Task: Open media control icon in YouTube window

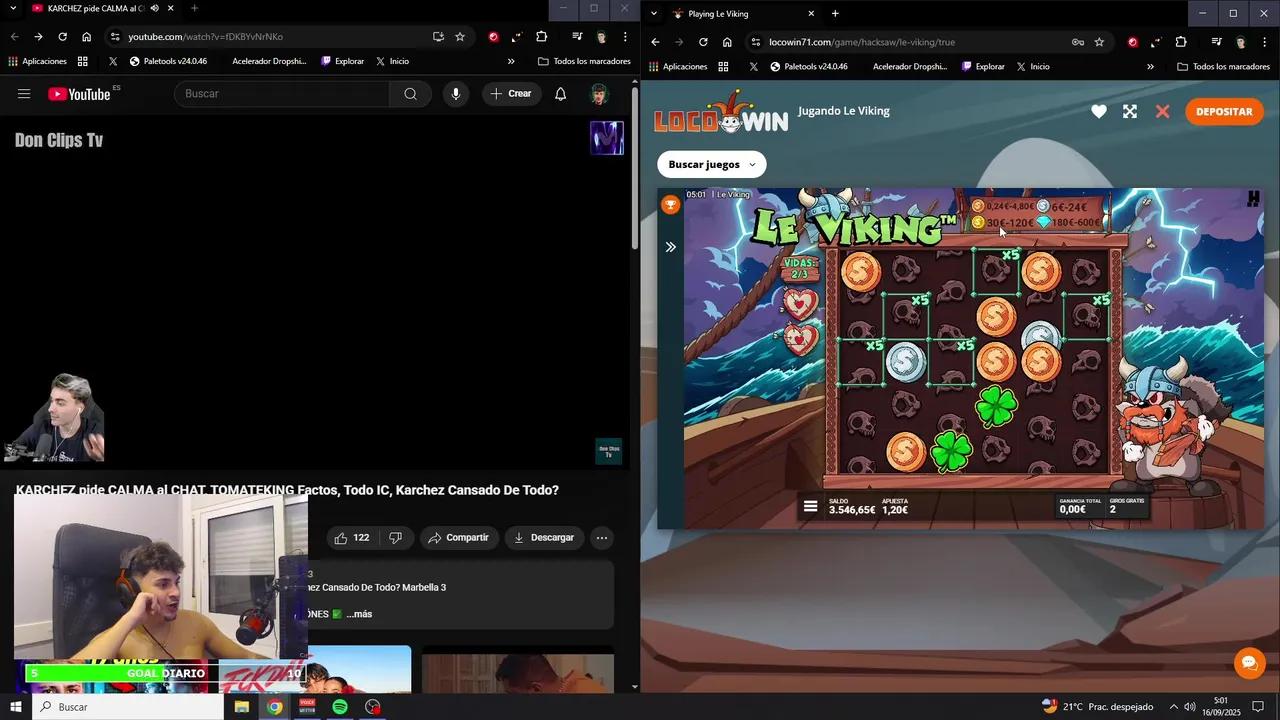Action: 577,37
